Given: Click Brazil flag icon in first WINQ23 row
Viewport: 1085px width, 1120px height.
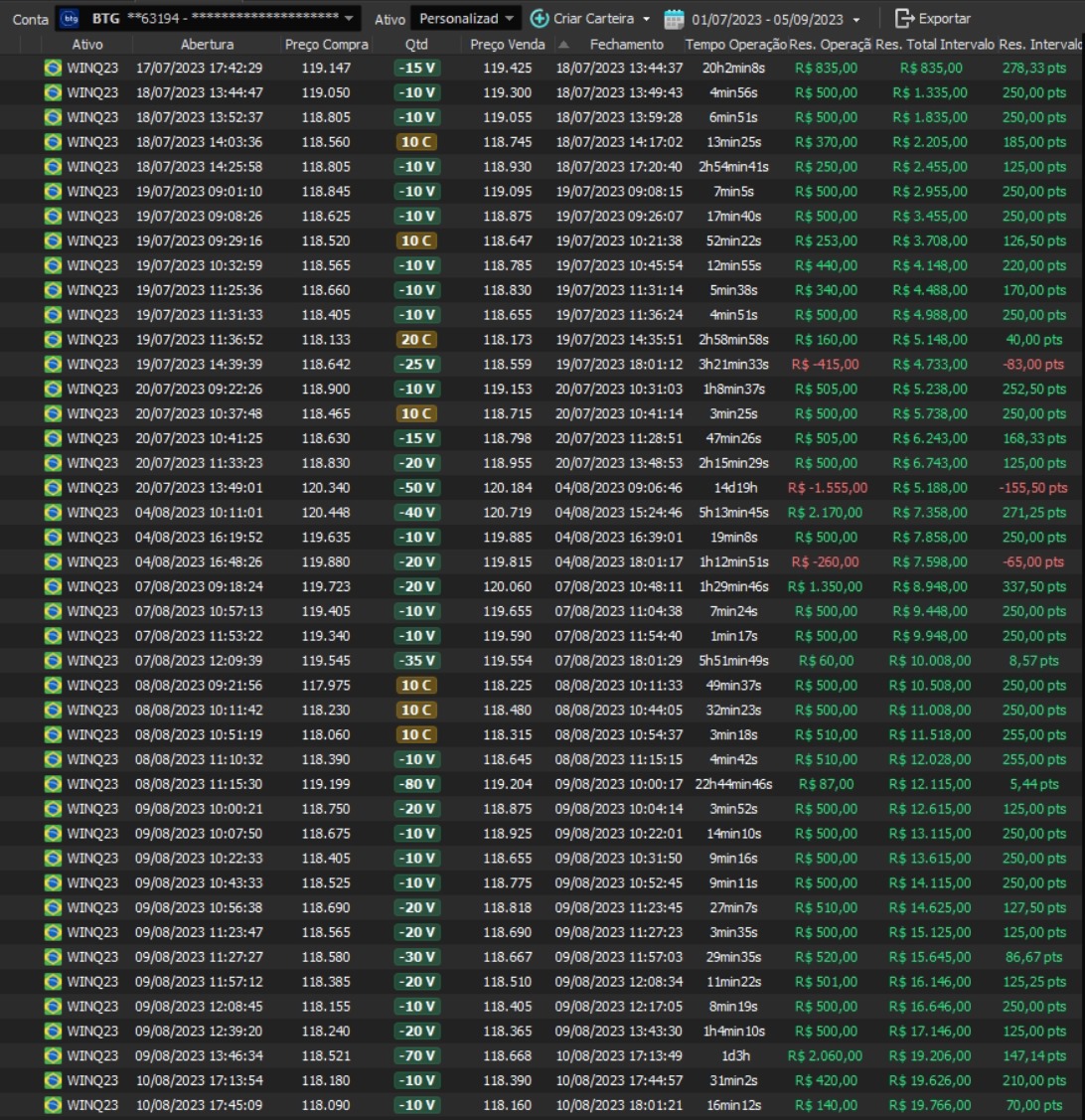Looking at the screenshot, I should click(53, 68).
